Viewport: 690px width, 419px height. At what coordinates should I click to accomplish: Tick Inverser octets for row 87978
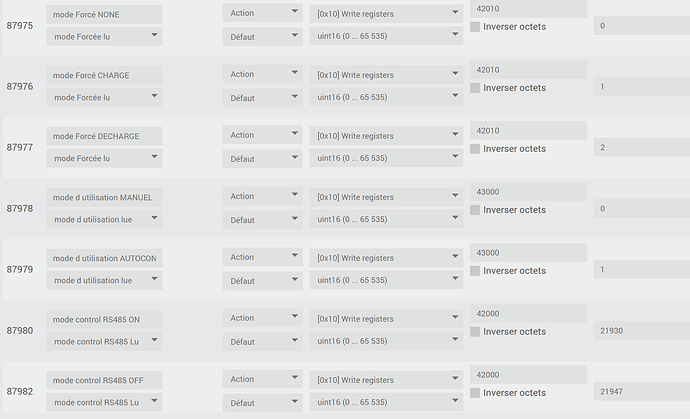coord(475,210)
